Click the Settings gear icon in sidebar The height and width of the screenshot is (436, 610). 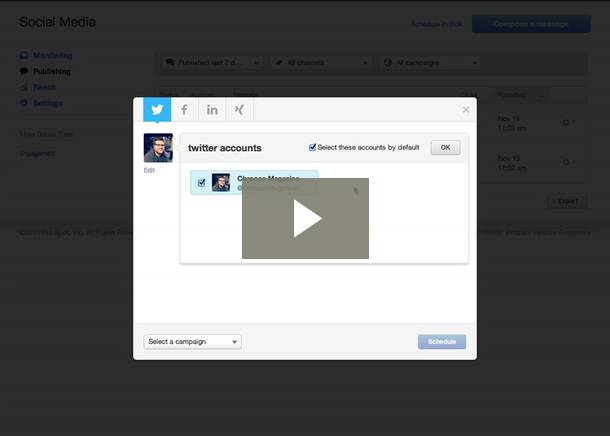24,103
